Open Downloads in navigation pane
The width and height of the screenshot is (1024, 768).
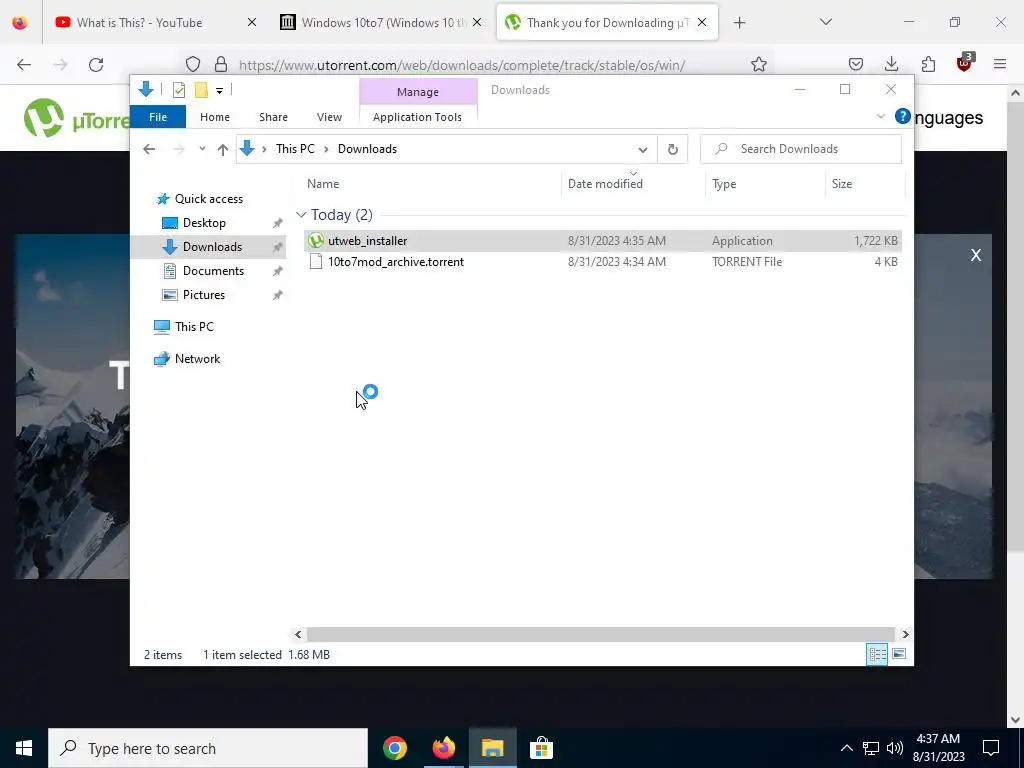(x=212, y=247)
